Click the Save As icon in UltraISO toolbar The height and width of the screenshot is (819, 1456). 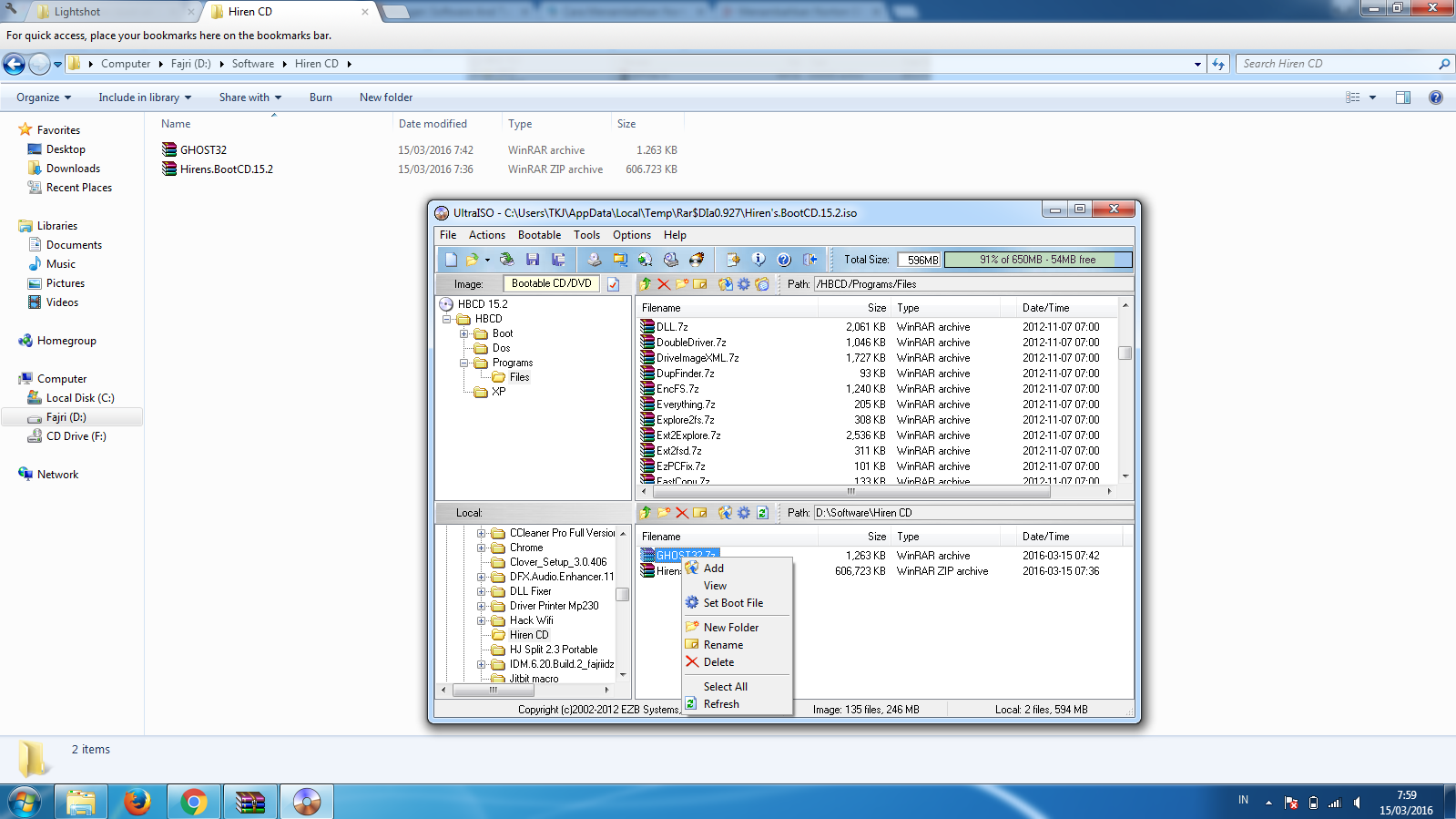coord(558,260)
